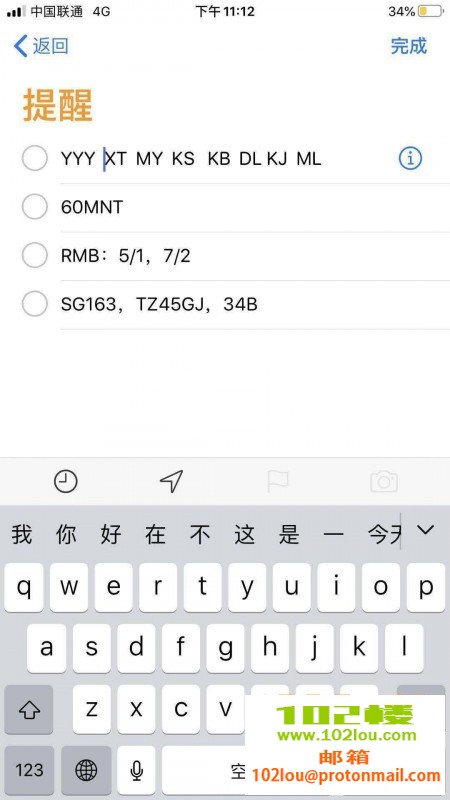
Task: Select the 这 word suggestion
Action: point(244,535)
